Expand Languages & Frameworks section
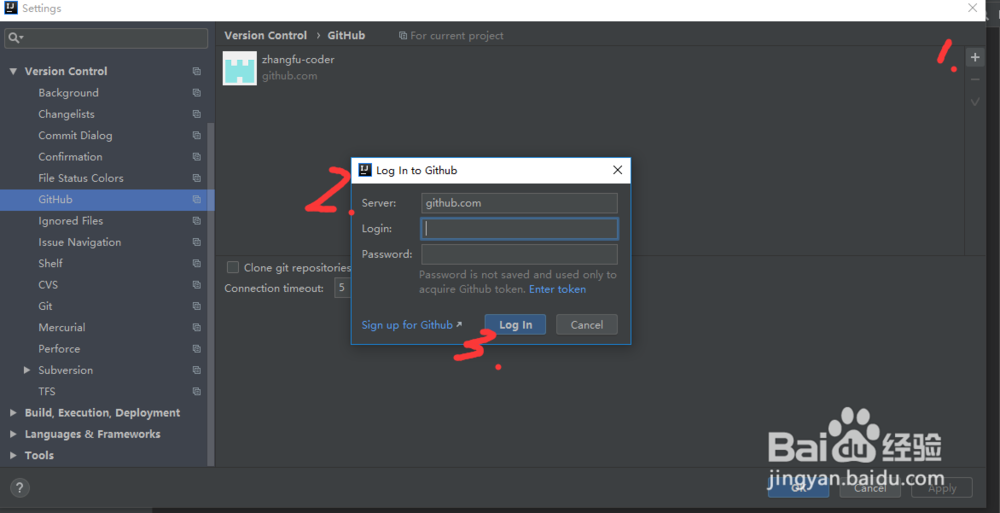Image resolution: width=1000 pixels, height=513 pixels. pos(13,434)
